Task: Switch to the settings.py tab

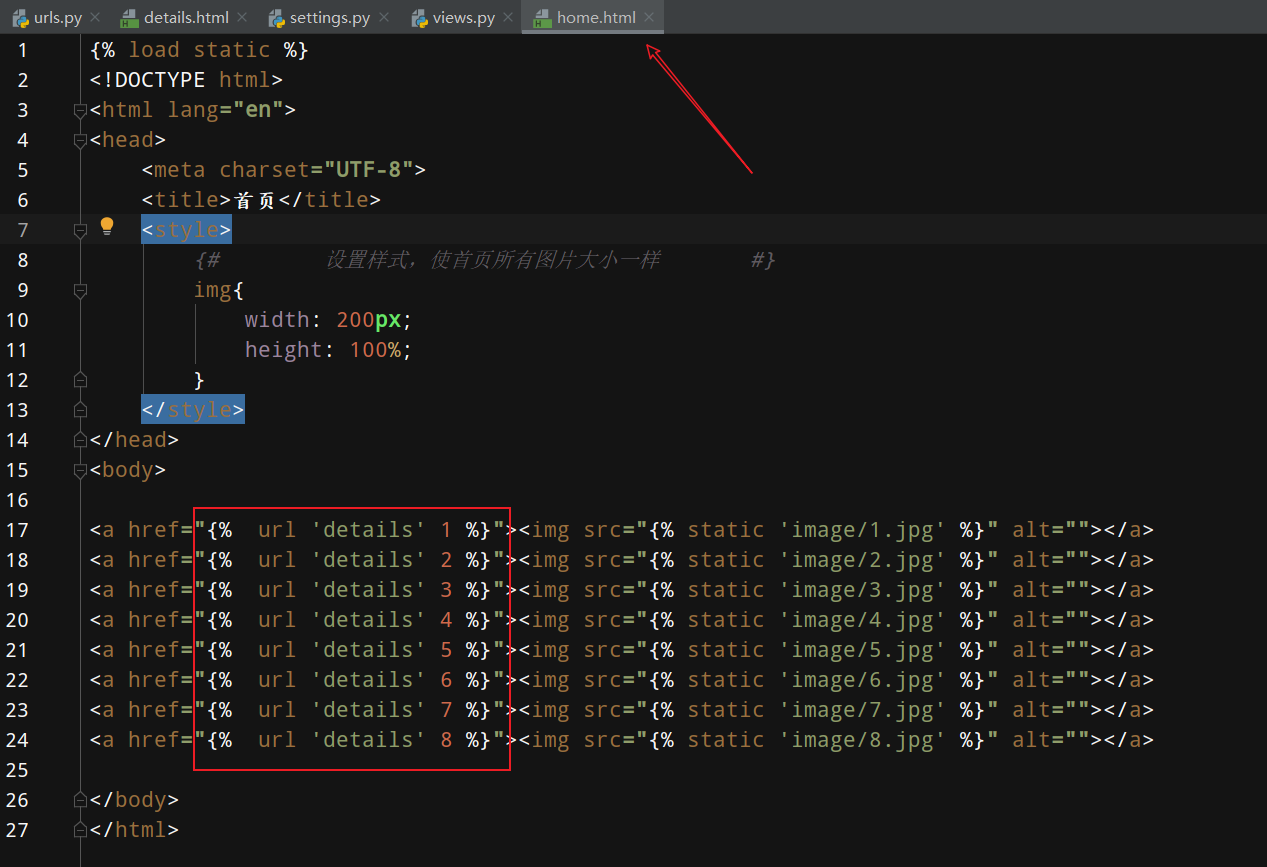Action: click(x=329, y=18)
